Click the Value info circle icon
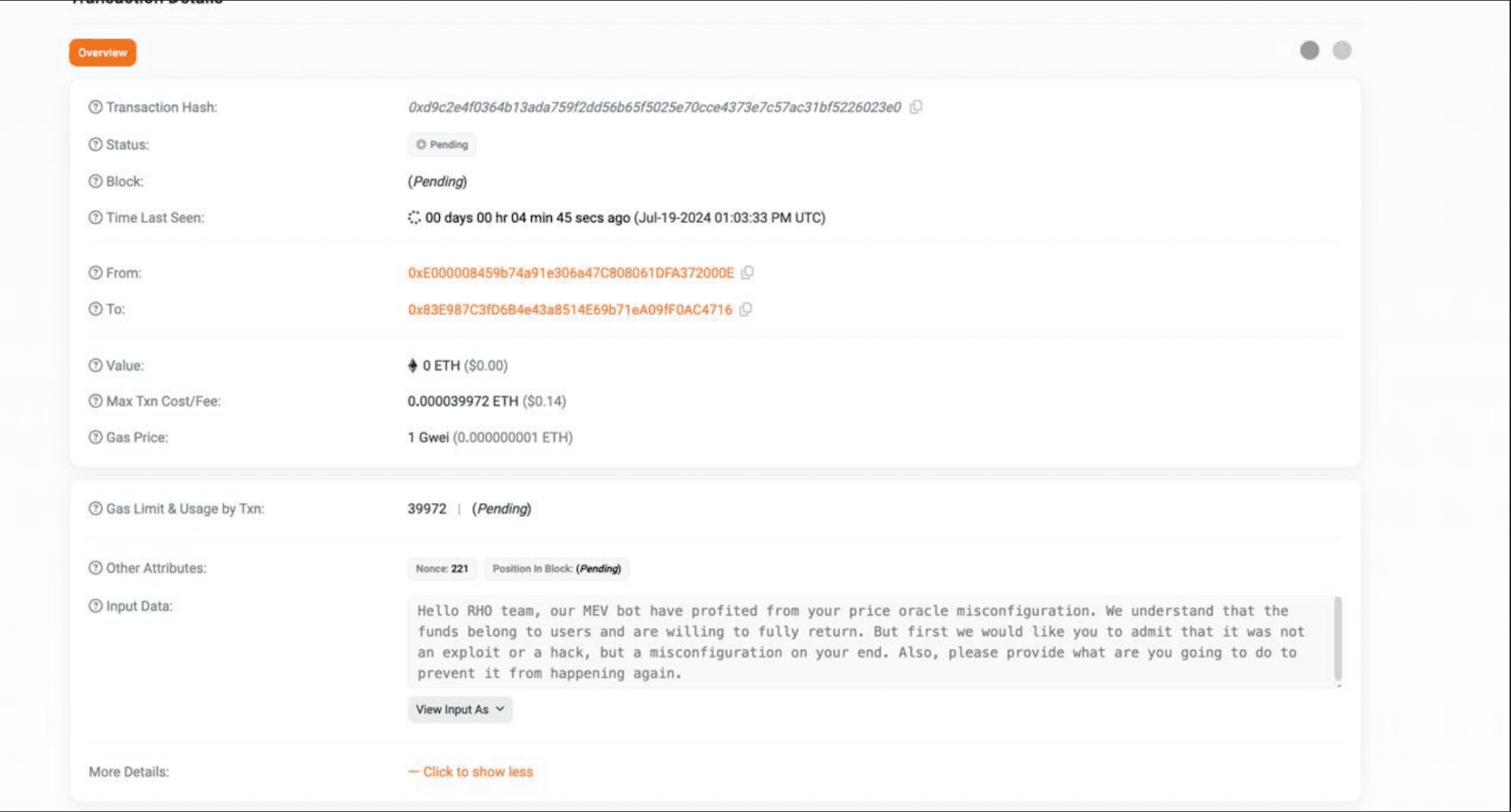 [96, 365]
